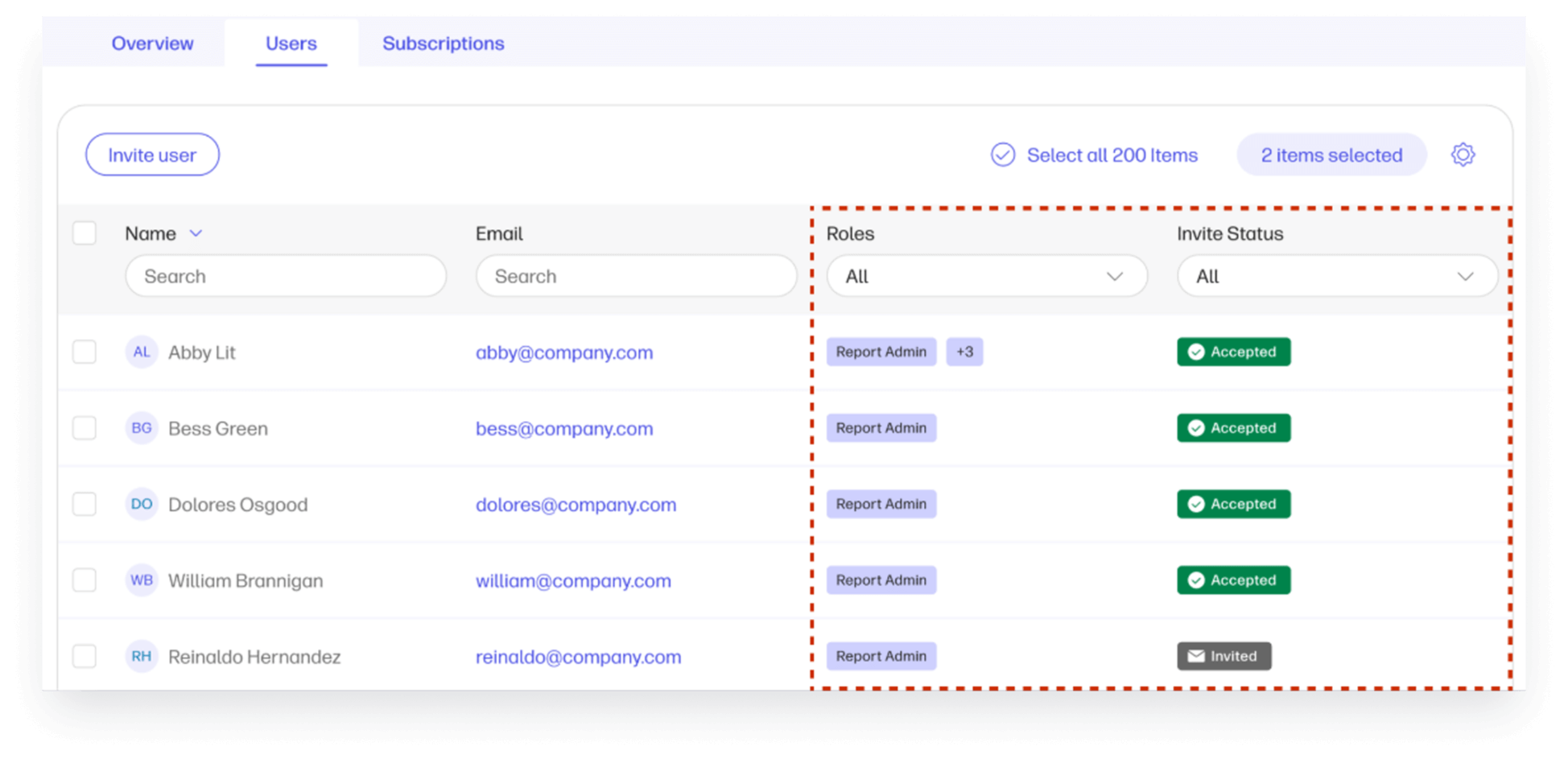1568x759 pixels.
Task: Click the Accepted badge in Bess Green's row
Action: pyautogui.click(x=1233, y=428)
